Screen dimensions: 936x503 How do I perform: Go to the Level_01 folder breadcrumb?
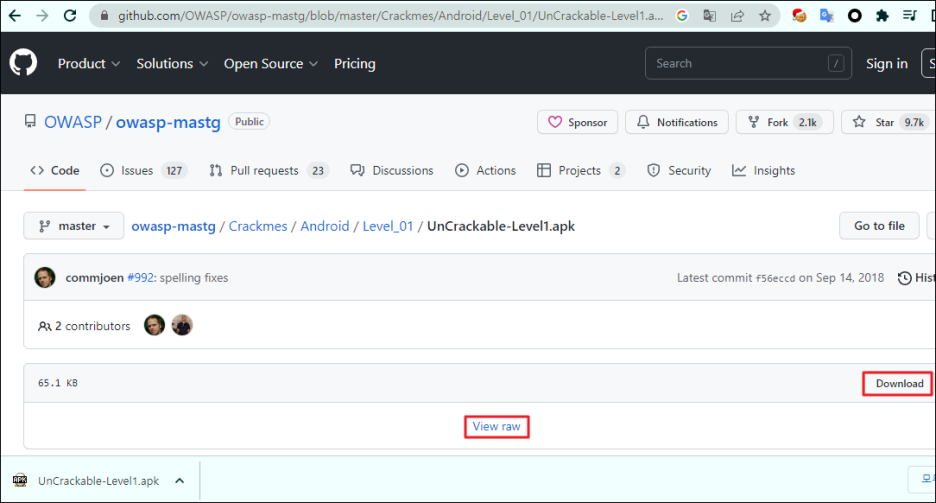tap(387, 226)
